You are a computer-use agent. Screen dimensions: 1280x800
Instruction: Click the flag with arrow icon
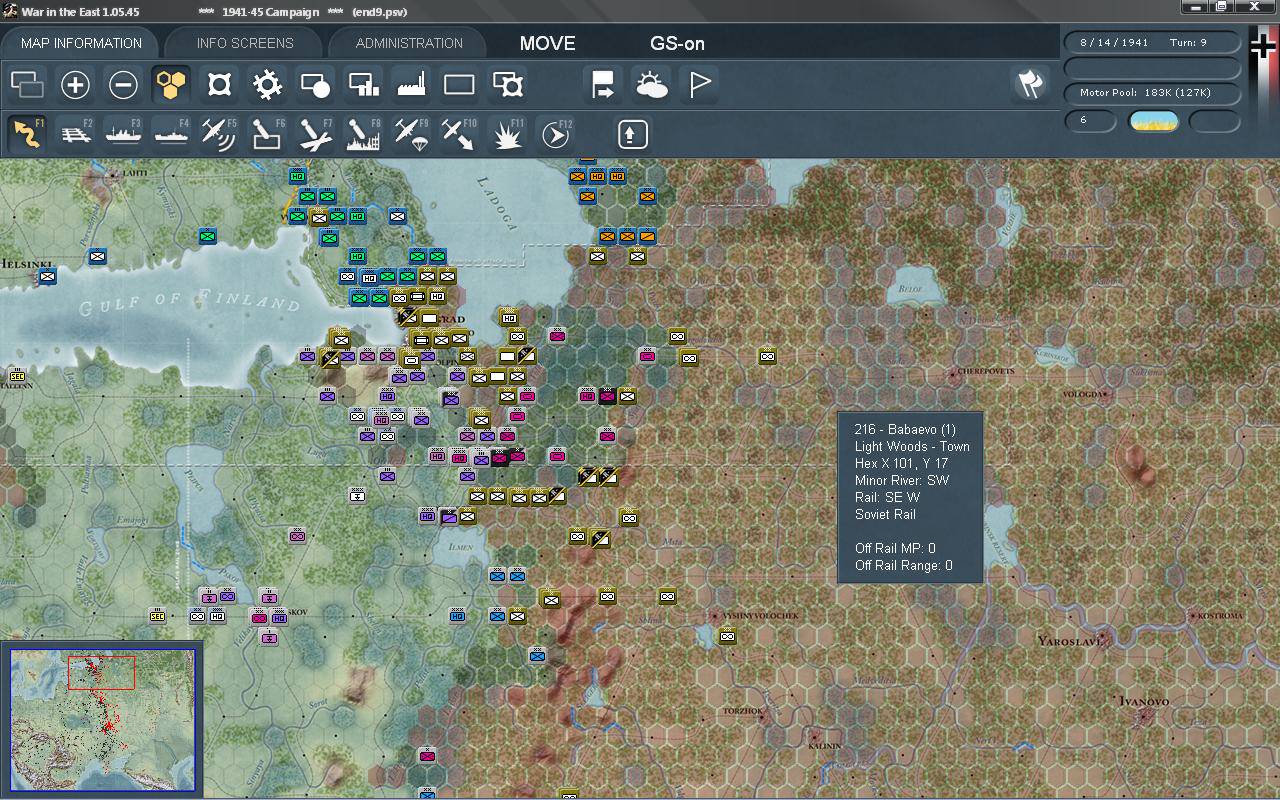603,85
